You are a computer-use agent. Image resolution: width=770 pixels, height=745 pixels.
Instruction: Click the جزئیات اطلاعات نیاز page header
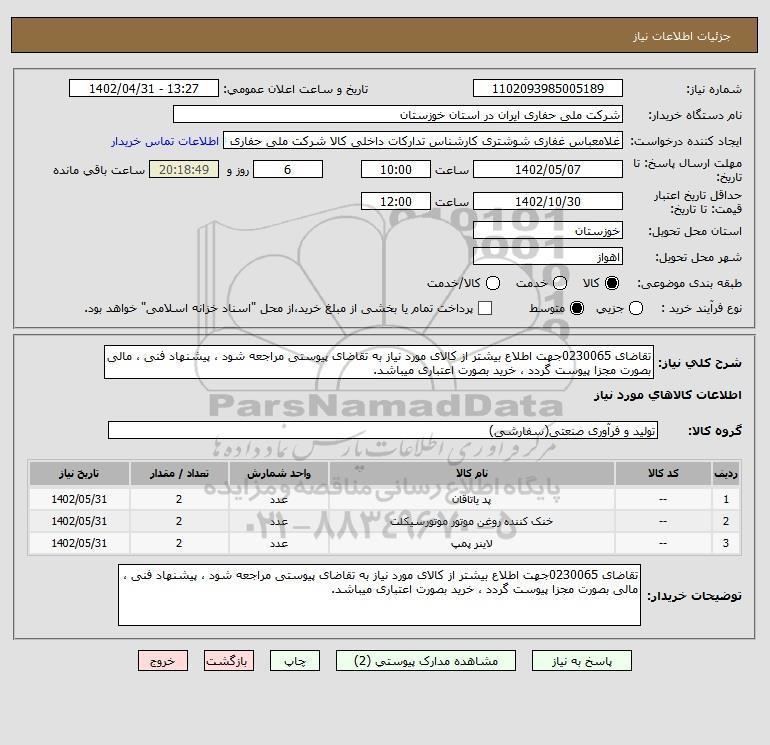pos(682,36)
